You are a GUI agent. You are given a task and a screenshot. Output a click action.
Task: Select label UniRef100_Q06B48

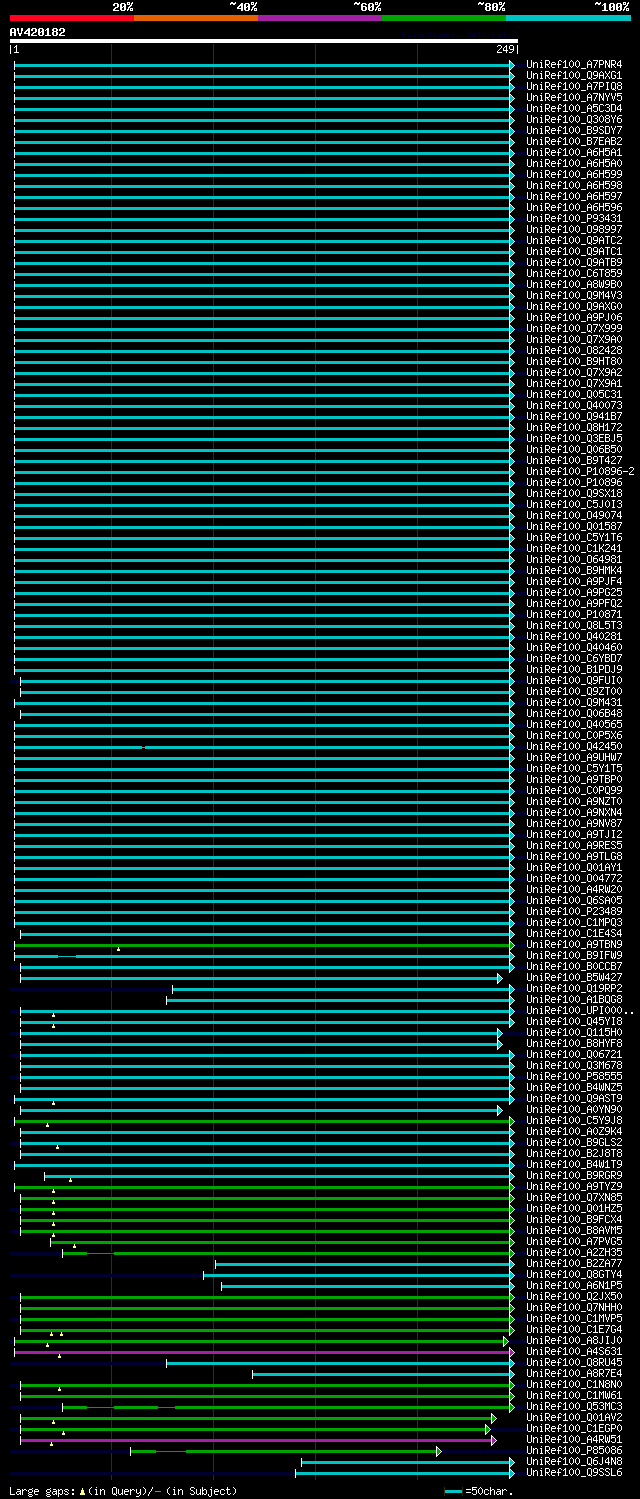(x=574, y=713)
